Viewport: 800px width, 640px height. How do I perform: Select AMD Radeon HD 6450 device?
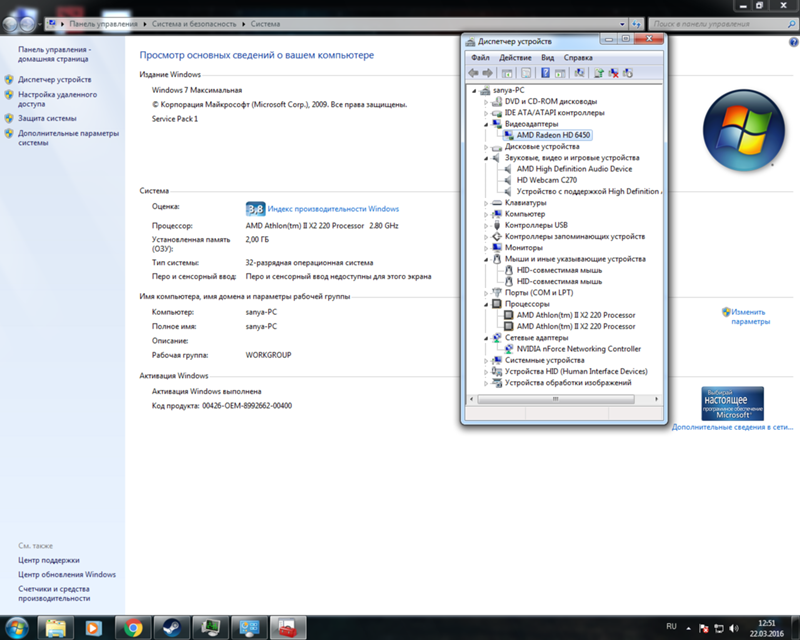(554, 135)
